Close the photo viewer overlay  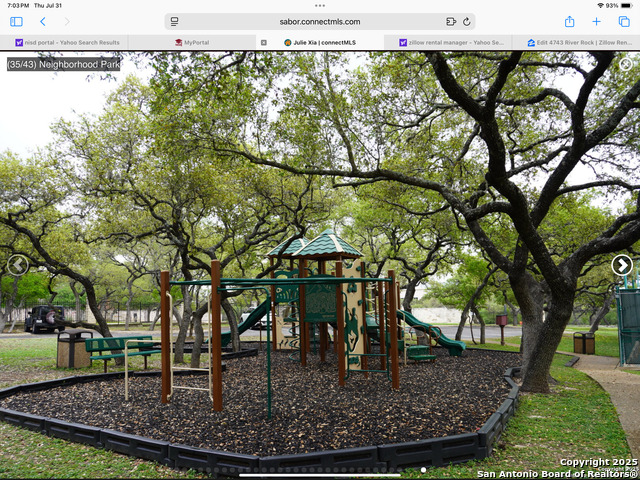[x=626, y=64]
